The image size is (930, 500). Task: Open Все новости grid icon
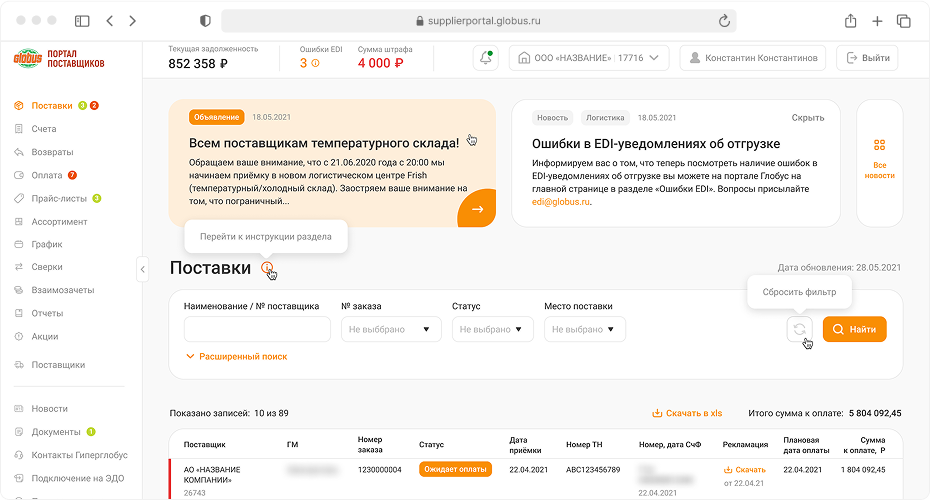coord(880,145)
